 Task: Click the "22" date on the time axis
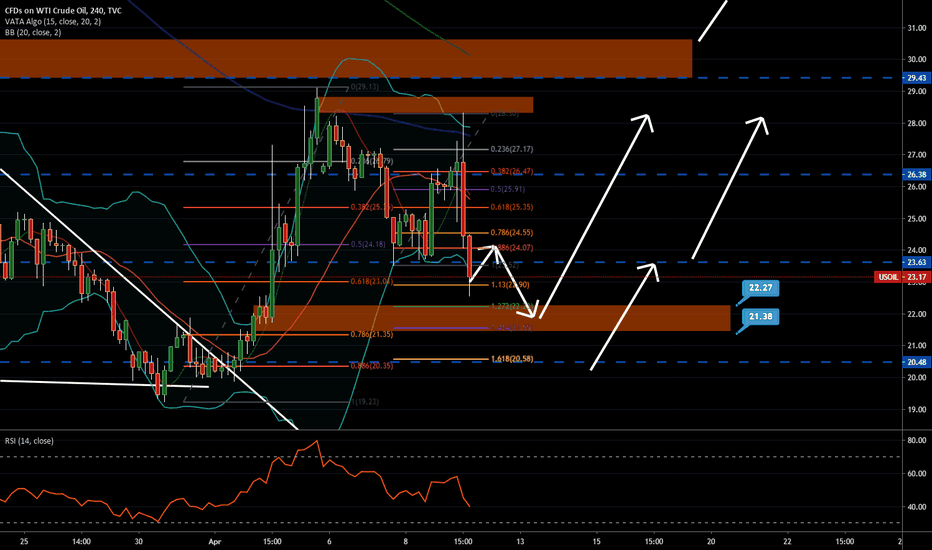click(x=787, y=542)
